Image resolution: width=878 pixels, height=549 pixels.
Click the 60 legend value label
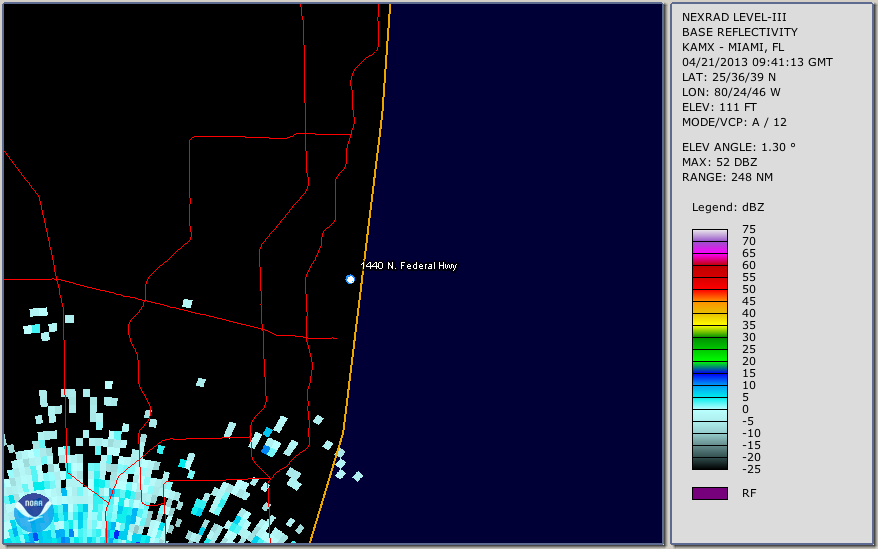[749, 265]
